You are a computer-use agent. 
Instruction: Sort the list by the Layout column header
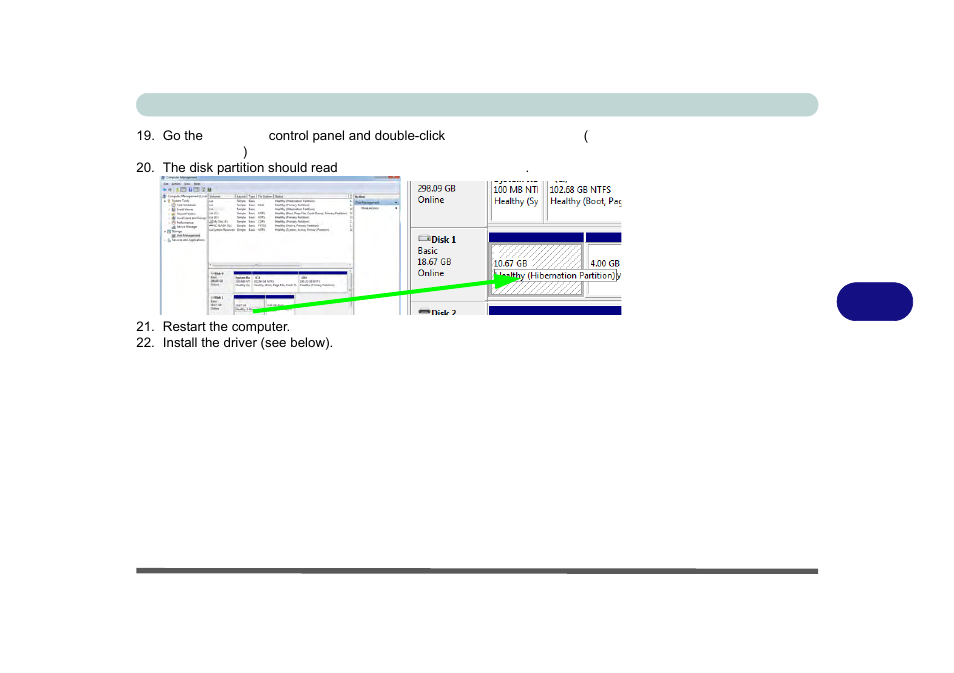242,197
